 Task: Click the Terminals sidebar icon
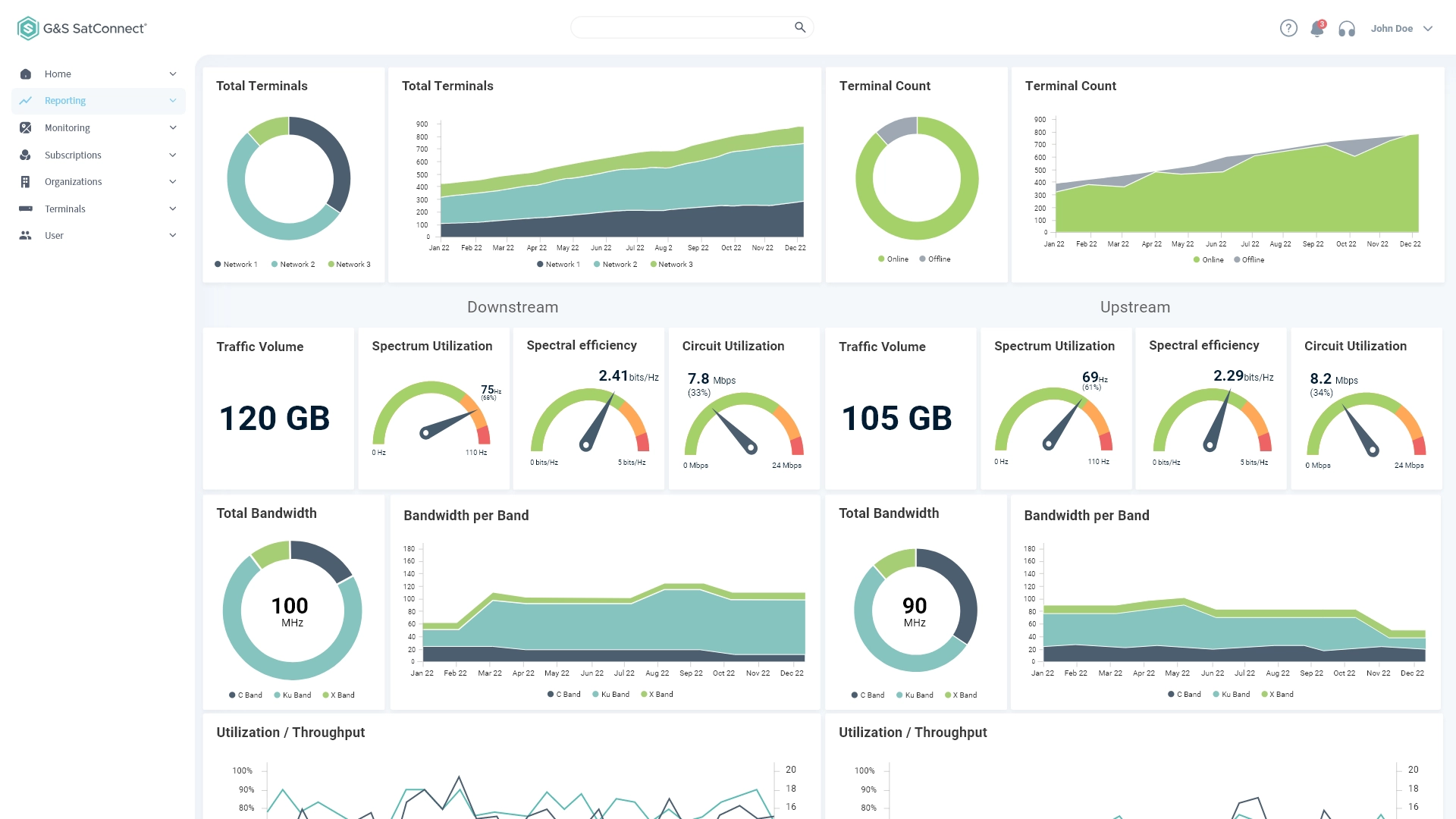click(26, 209)
